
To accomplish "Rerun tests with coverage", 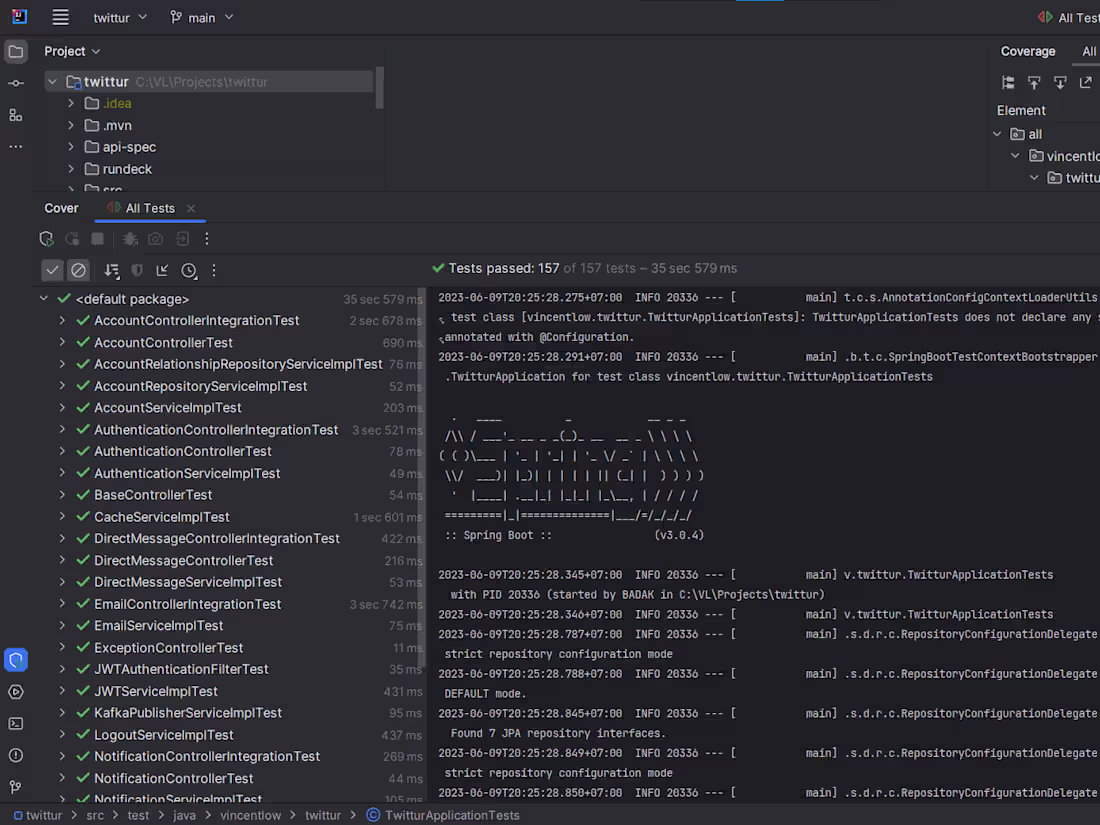I will pos(46,239).
